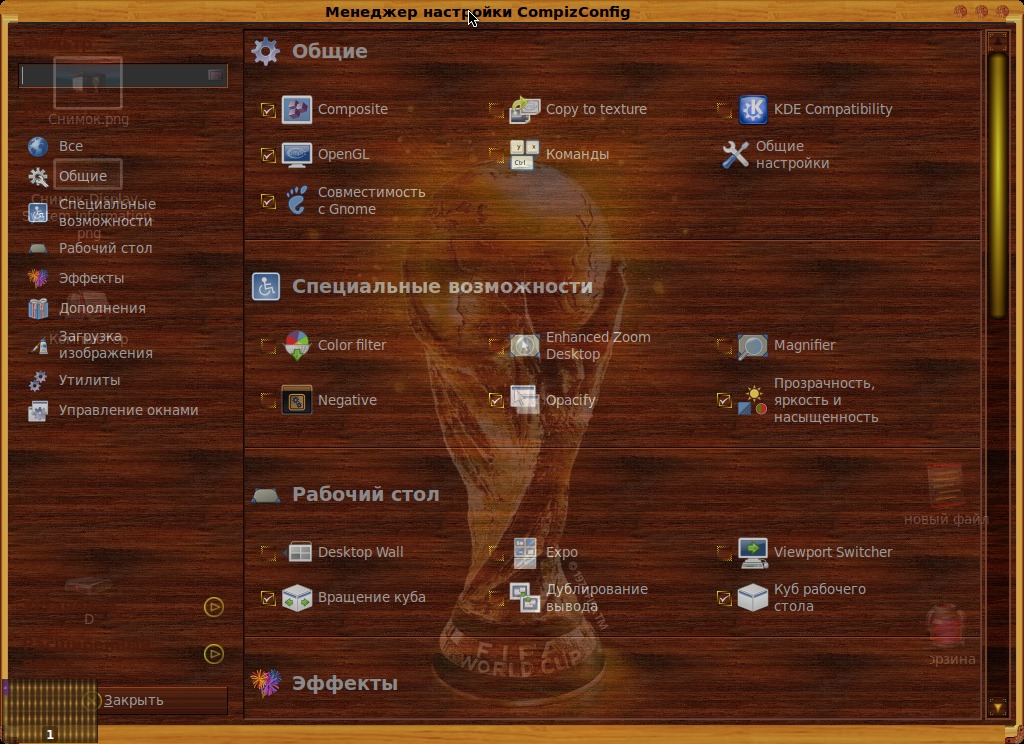Enable the Copy to texture checkbox

(x=496, y=110)
